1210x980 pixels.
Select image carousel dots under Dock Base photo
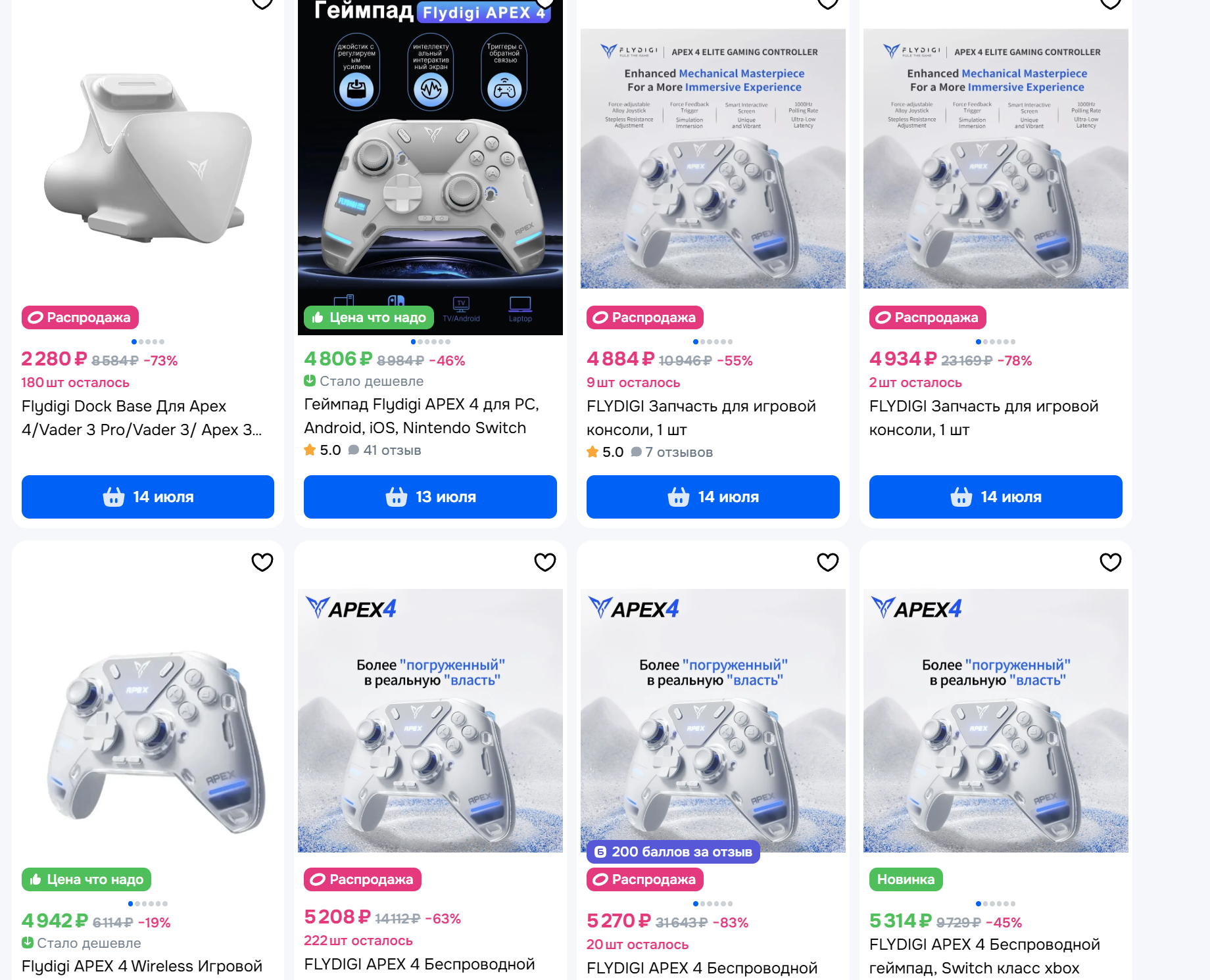pyautogui.click(x=148, y=342)
